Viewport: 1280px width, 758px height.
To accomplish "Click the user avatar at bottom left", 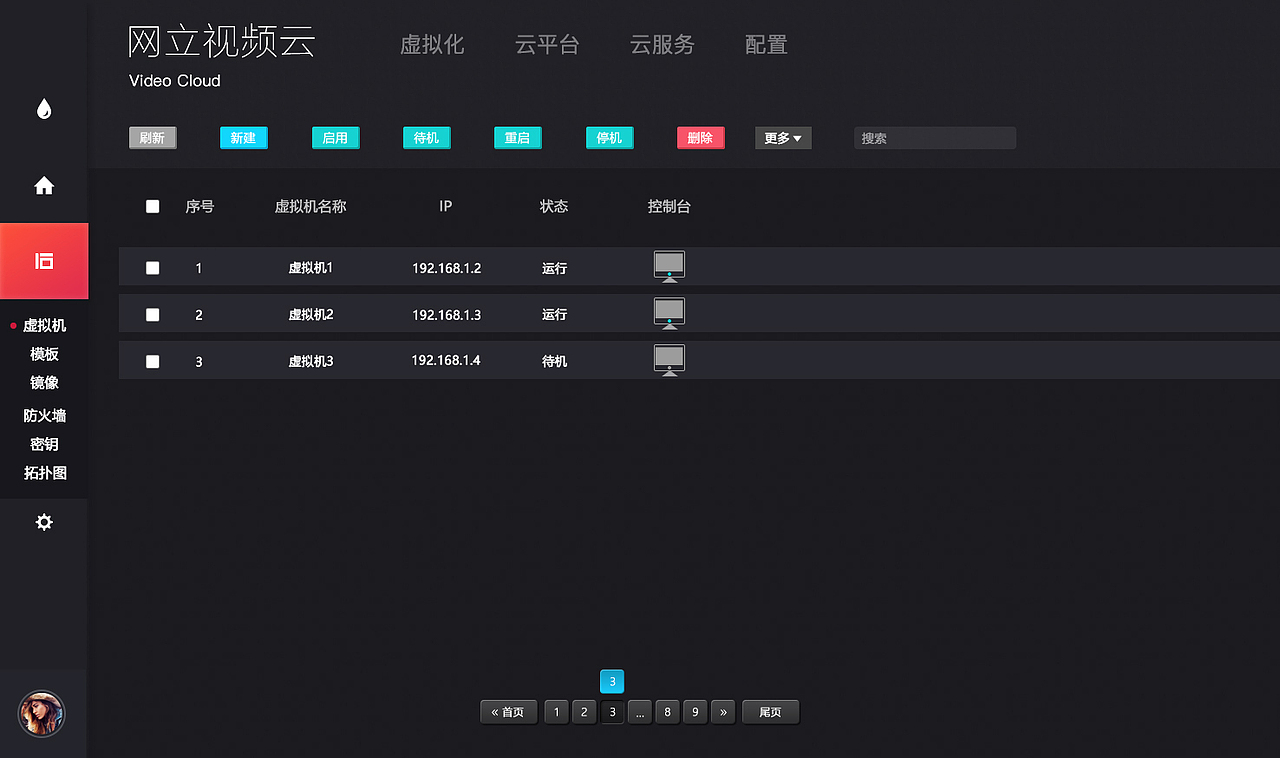I will pos(41,714).
